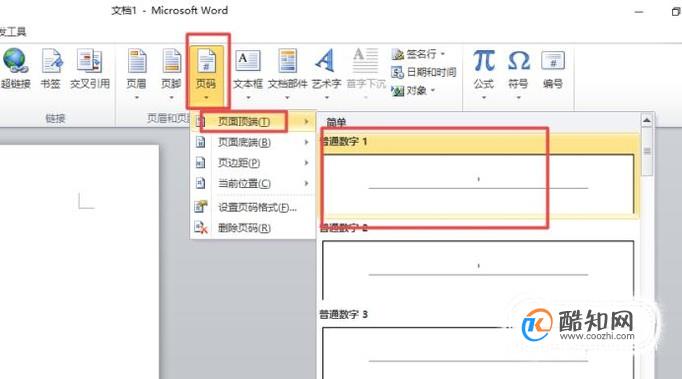Open dropdown arrow under 文本框
Viewport: 682px width, 379px height.
coord(248,97)
